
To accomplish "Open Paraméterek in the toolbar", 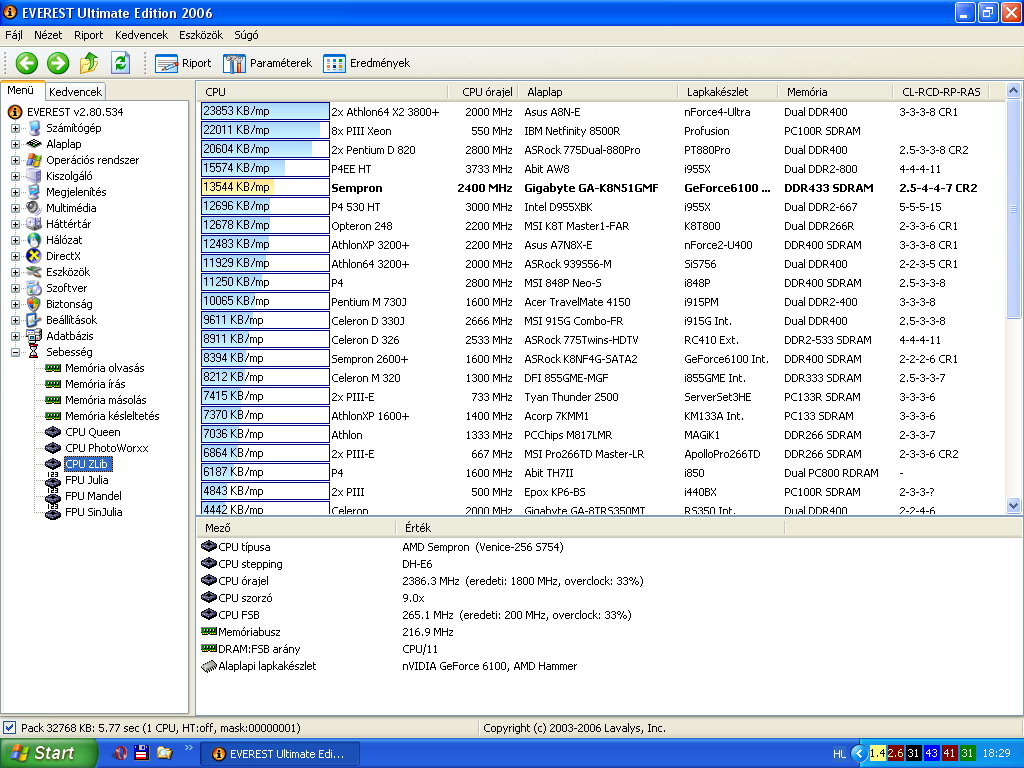I will (x=268, y=63).
